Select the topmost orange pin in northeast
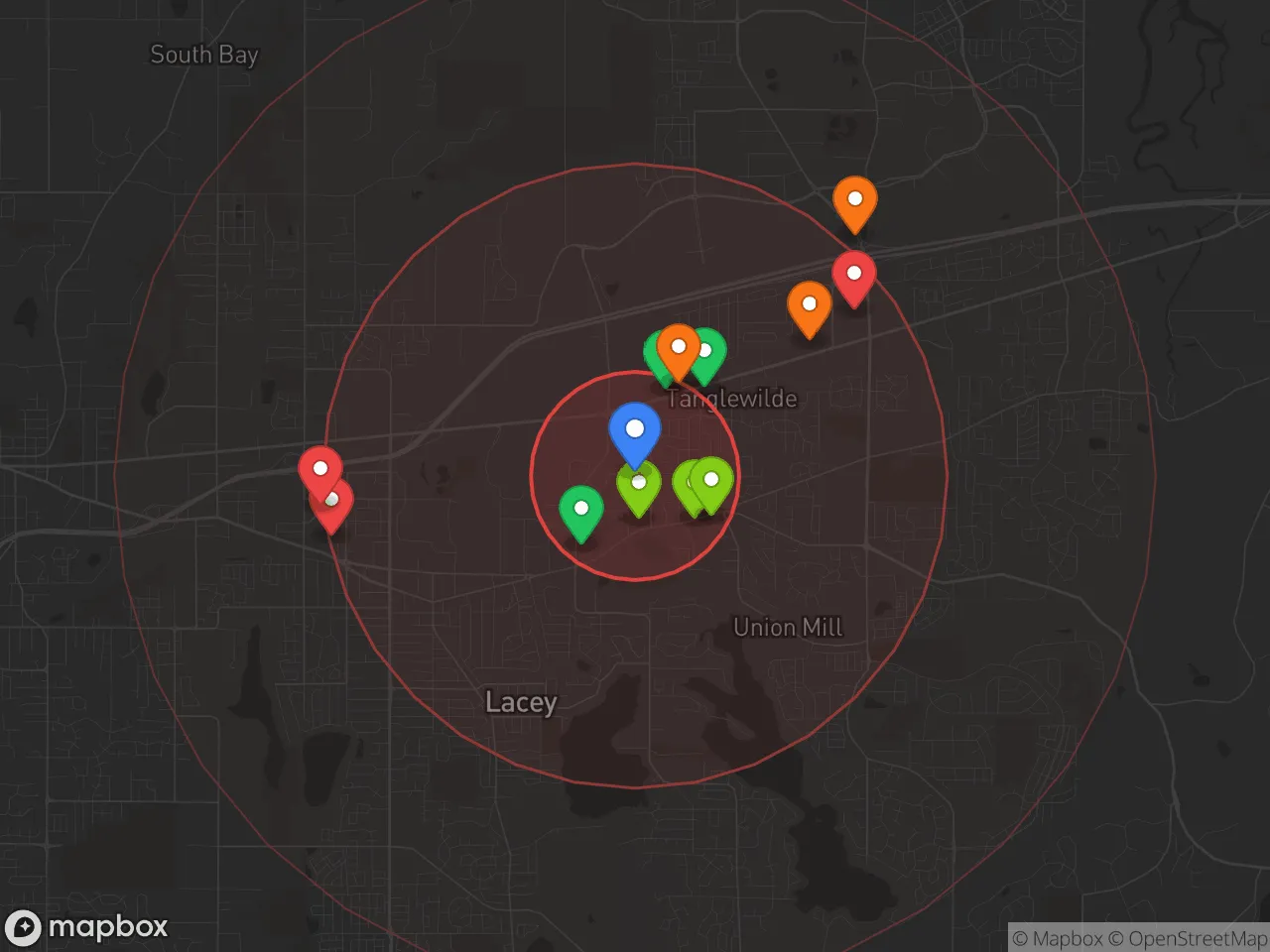The height and width of the screenshot is (952, 1270). click(x=854, y=200)
